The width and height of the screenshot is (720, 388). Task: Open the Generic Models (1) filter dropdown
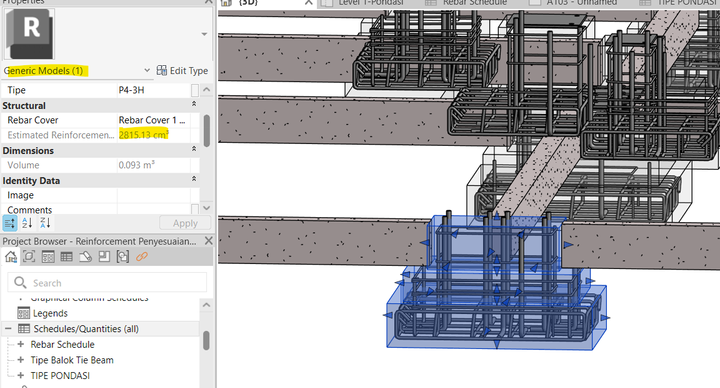point(147,70)
